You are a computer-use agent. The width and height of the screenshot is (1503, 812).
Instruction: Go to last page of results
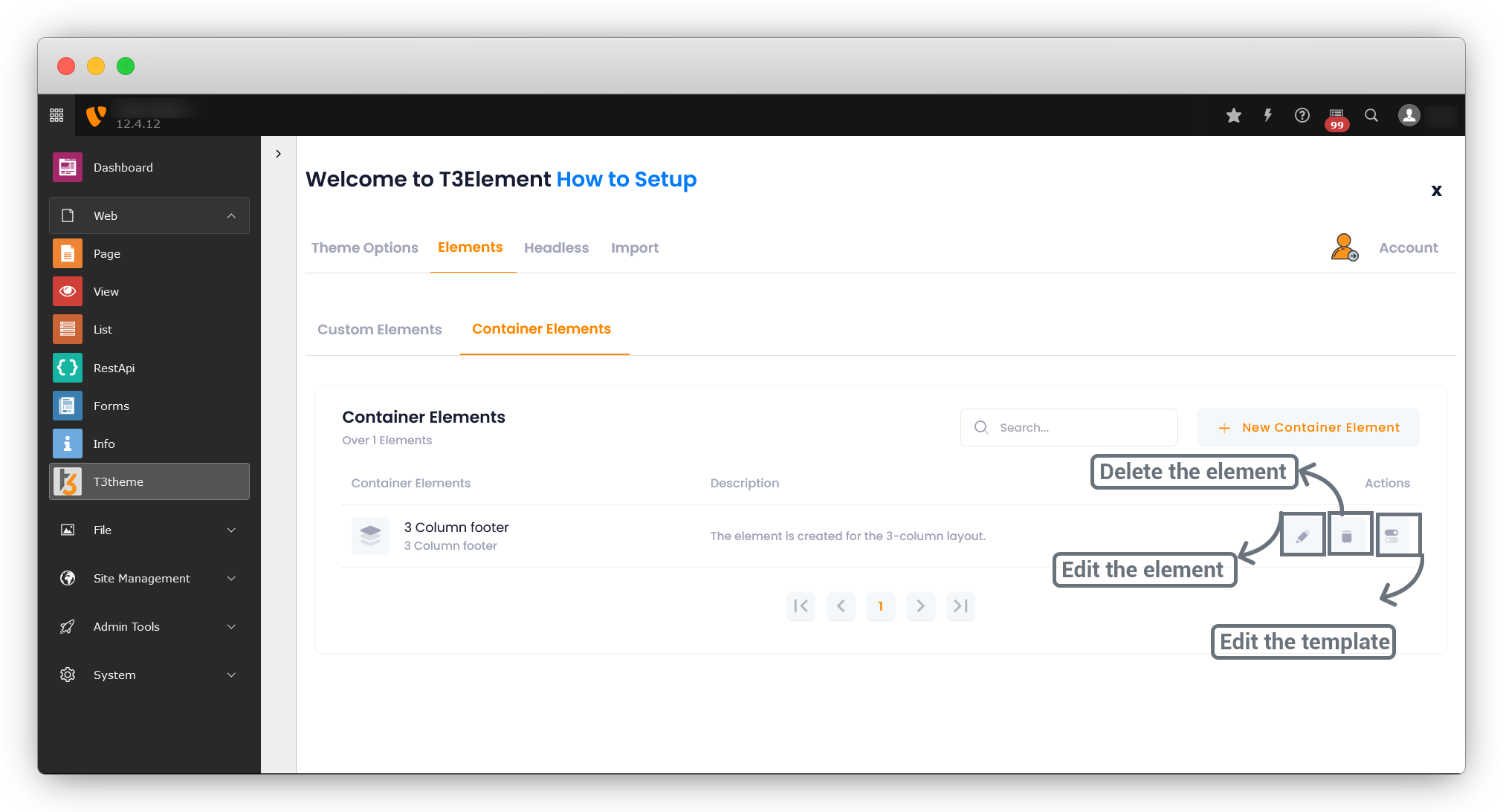tap(960, 606)
